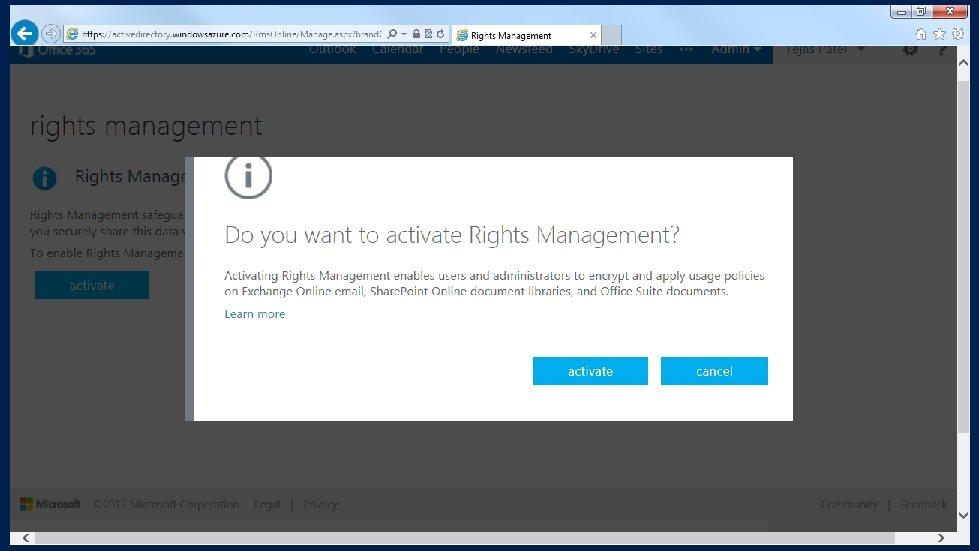Open the Feedback footer link
The height and width of the screenshot is (551, 979).
coord(923,504)
